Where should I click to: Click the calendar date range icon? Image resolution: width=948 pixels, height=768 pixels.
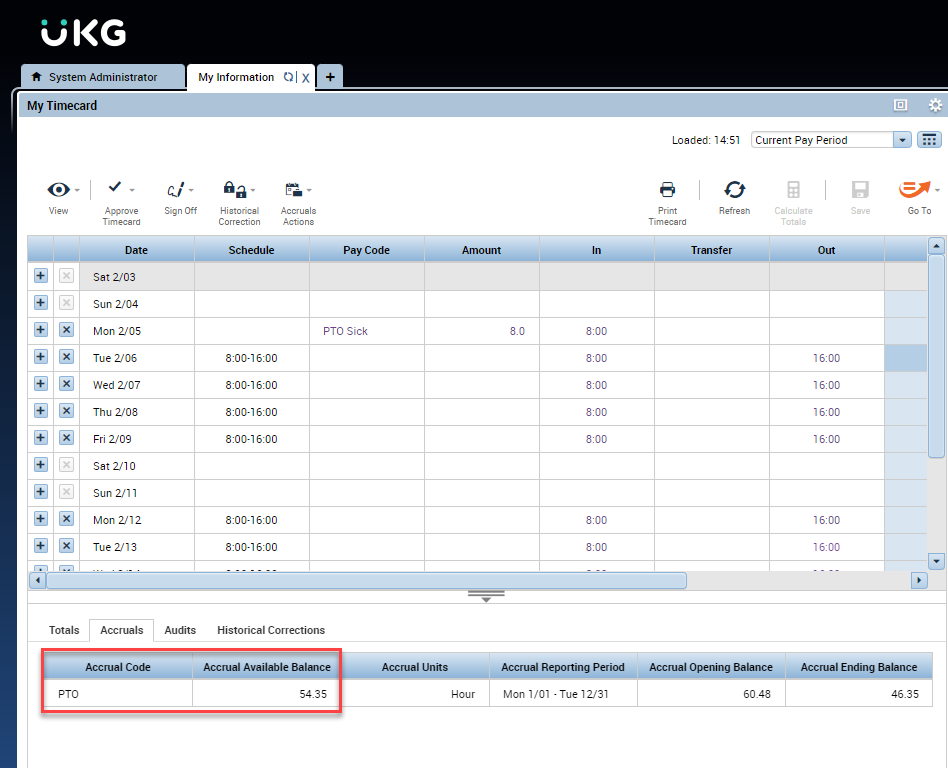929,140
